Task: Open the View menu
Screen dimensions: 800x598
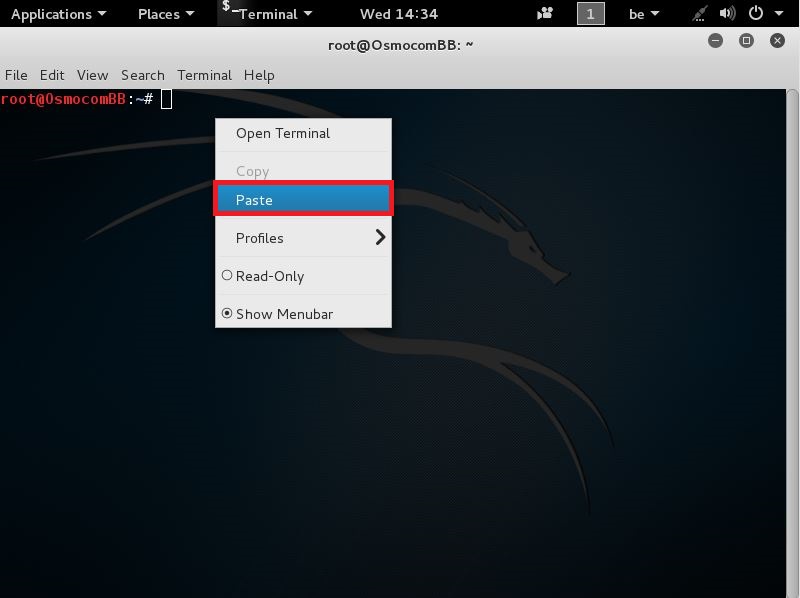Action: (92, 76)
